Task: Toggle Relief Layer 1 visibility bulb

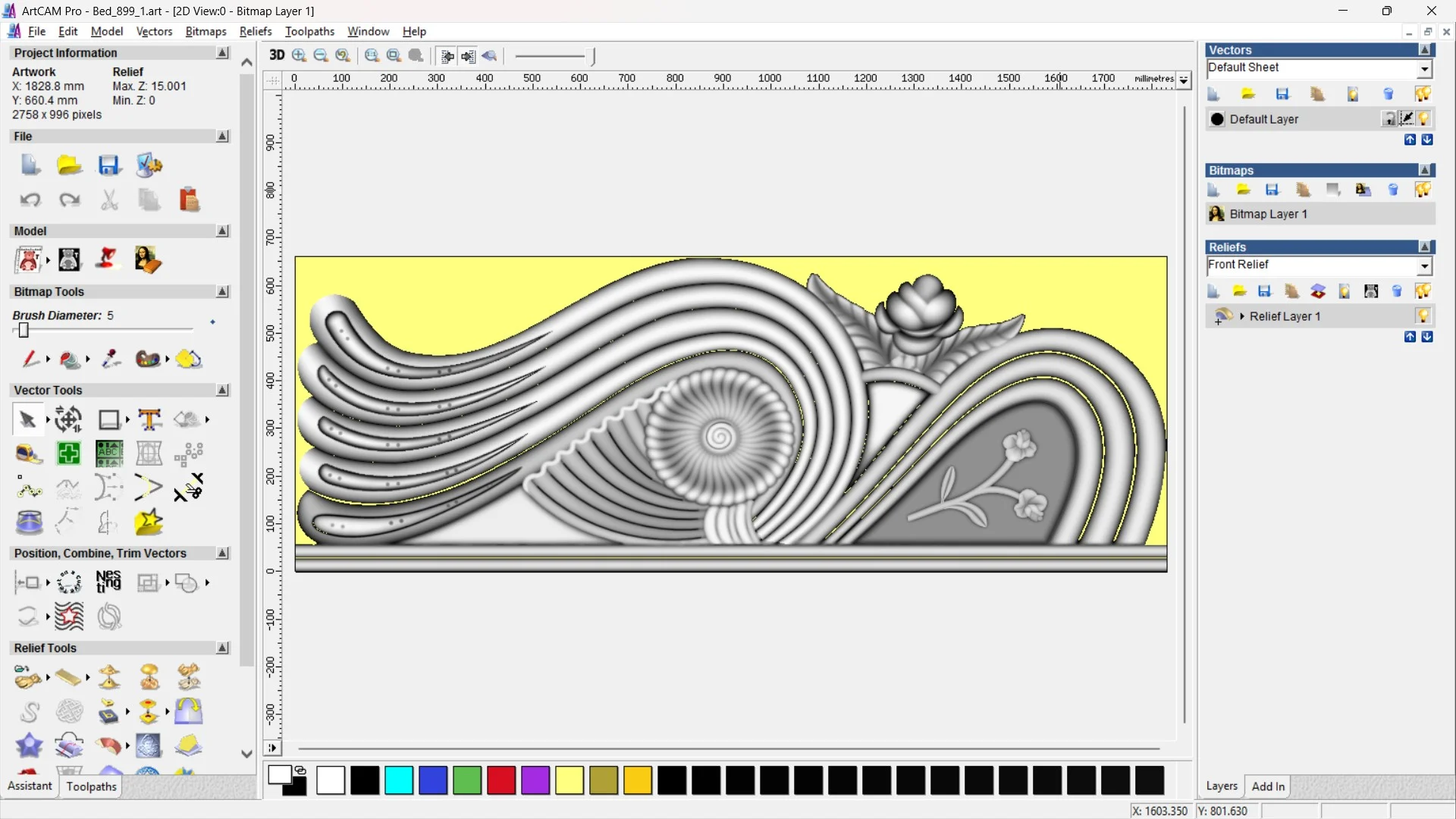Action: [x=1423, y=315]
